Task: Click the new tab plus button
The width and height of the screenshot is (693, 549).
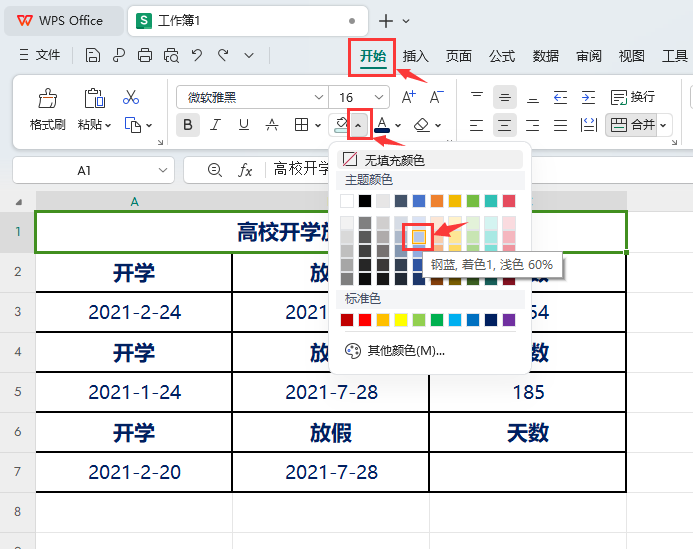Action: pyautogui.click(x=386, y=21)
